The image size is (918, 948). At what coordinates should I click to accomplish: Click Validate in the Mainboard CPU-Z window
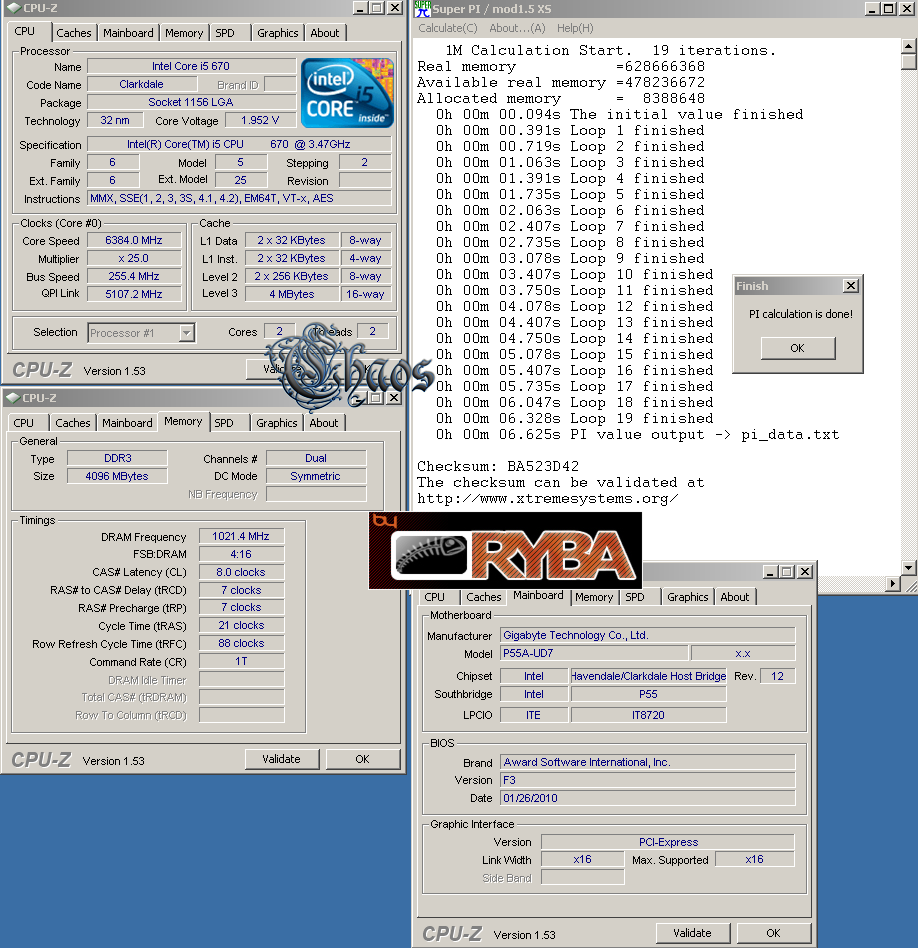tap(692, 933)
